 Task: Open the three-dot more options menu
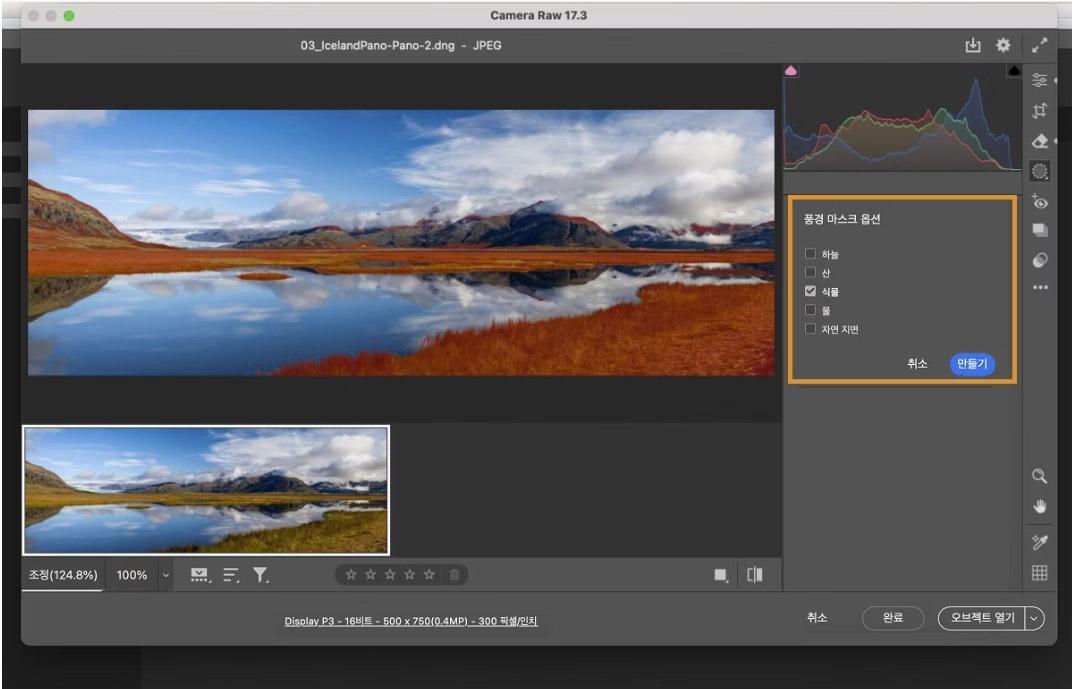(x=1040, y=288)
